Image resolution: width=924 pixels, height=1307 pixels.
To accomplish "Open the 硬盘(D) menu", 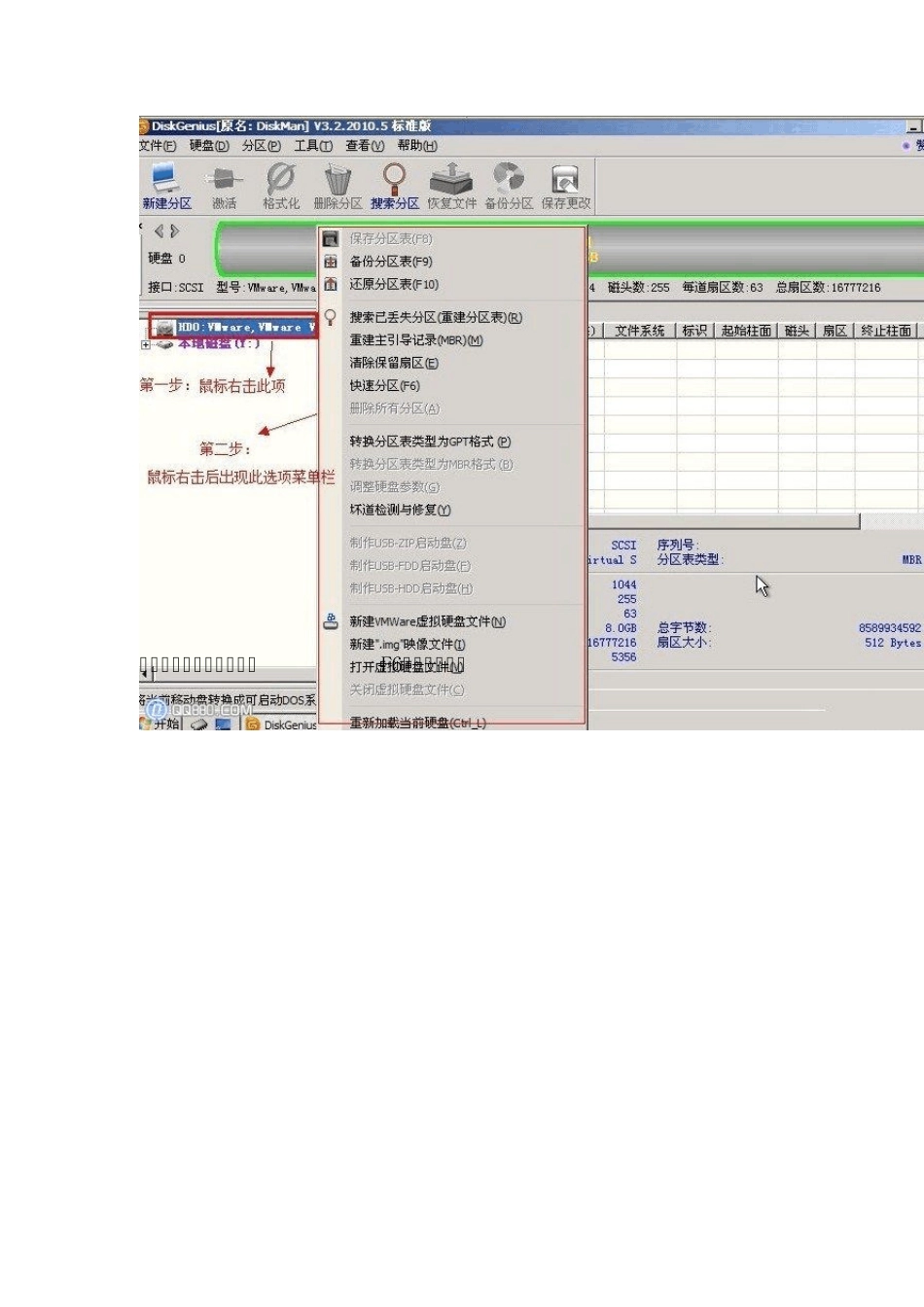I will [x=209, y=146].
